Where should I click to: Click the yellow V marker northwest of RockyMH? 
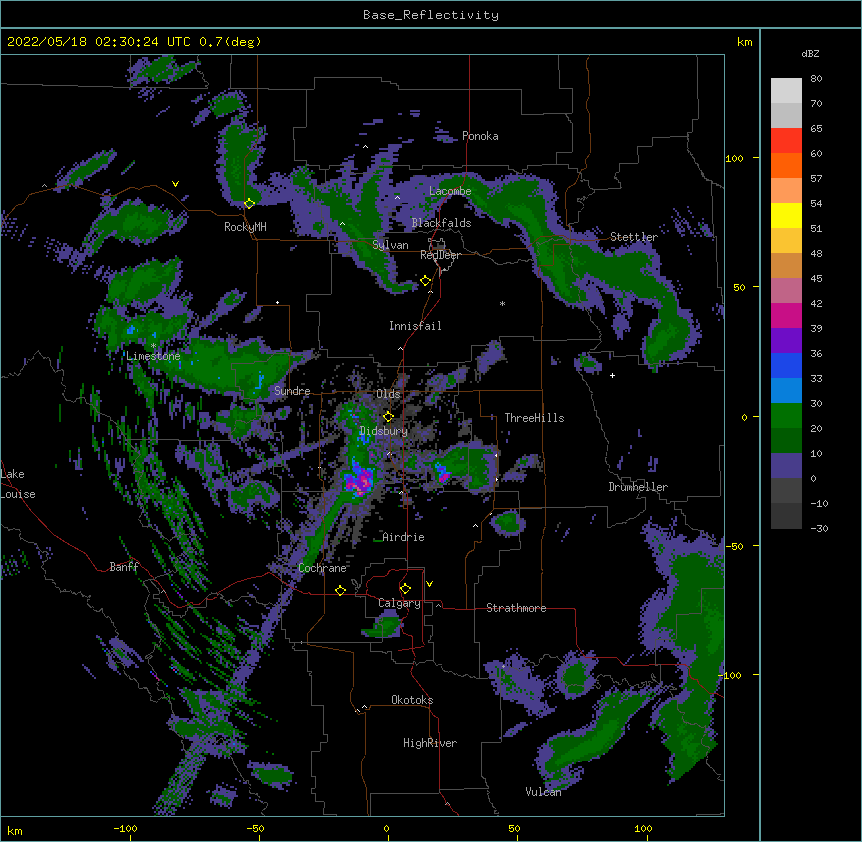click(x=175, y=184)
